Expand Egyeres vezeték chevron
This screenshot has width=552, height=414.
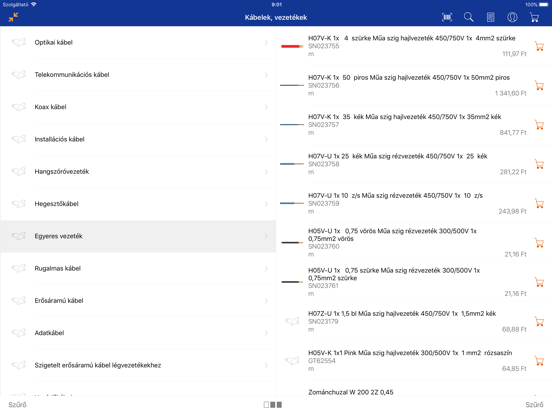266,236
